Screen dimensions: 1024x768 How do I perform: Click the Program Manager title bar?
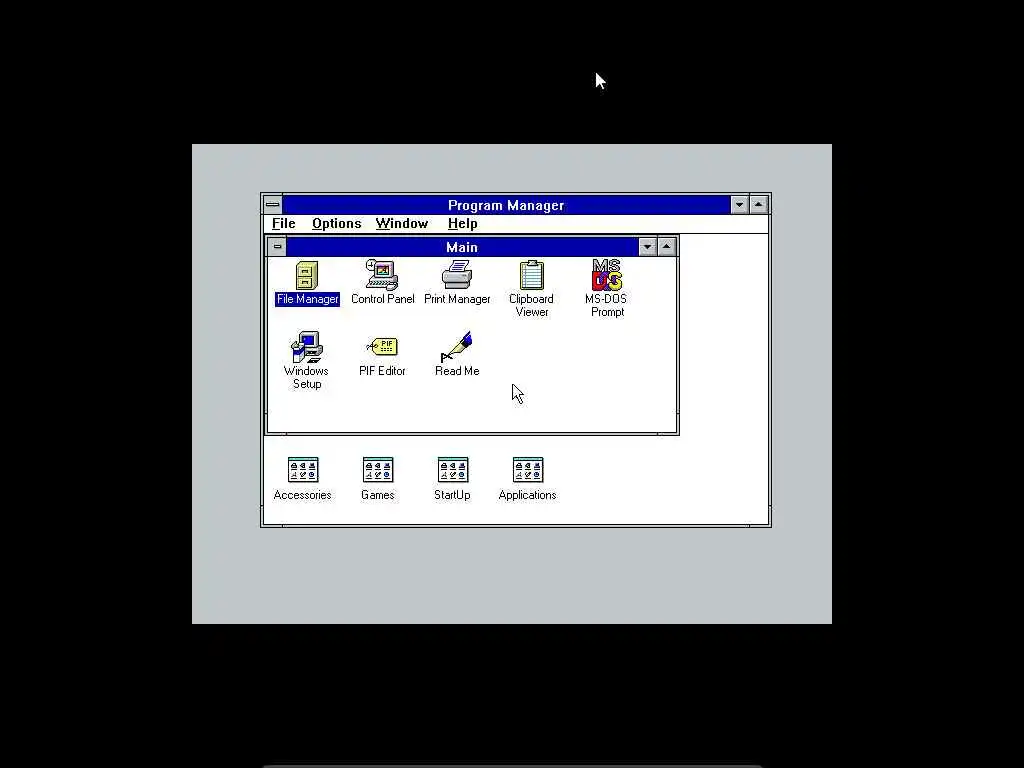tap(506, 205)
